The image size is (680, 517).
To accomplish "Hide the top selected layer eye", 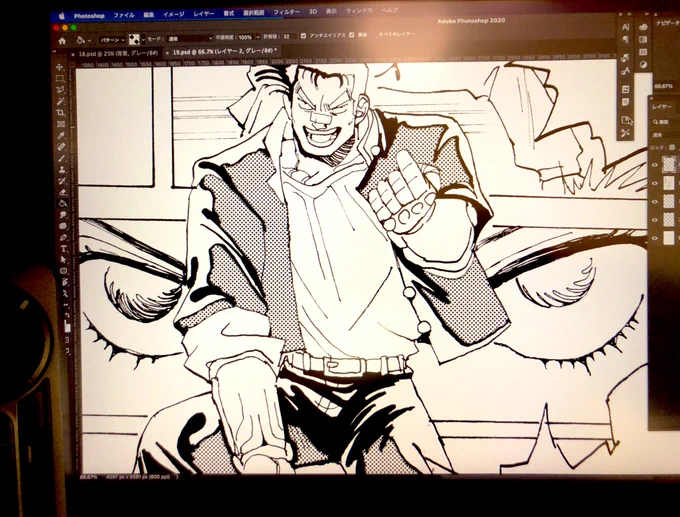I will point(655,164).
